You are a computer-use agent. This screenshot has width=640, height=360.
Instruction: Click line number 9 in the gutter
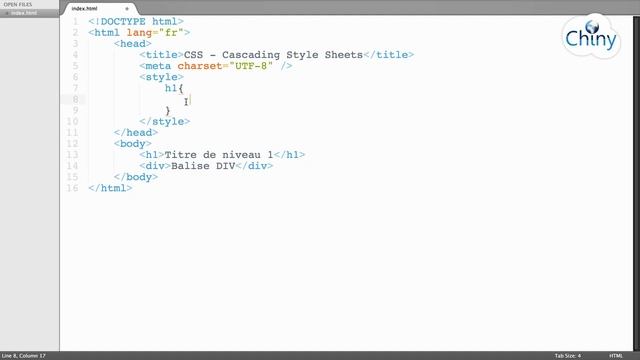(x=75, y=110)
